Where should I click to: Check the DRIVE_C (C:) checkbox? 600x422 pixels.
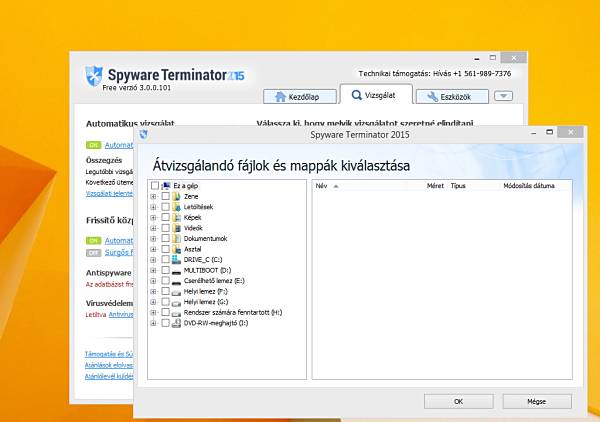click(165, 259)
